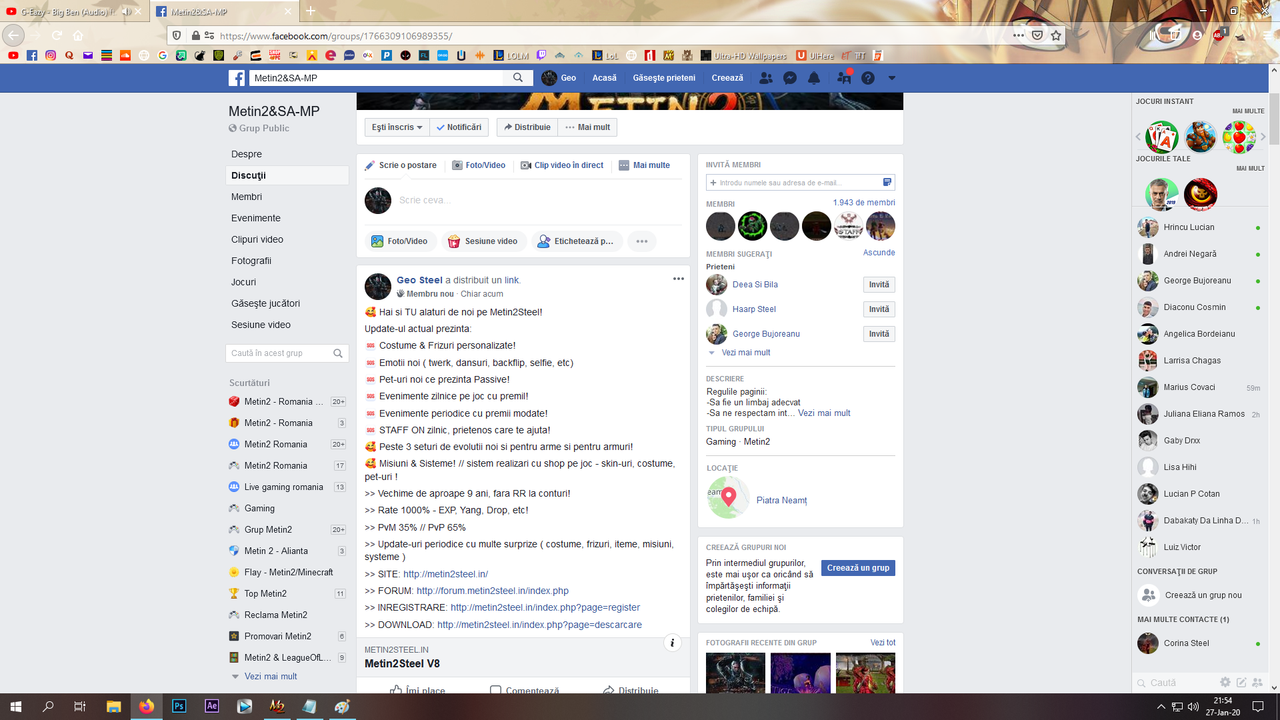The image size is (1280, 720).
Task: Show next instant games with right arrow
Action: click(x=1264, y=136)
